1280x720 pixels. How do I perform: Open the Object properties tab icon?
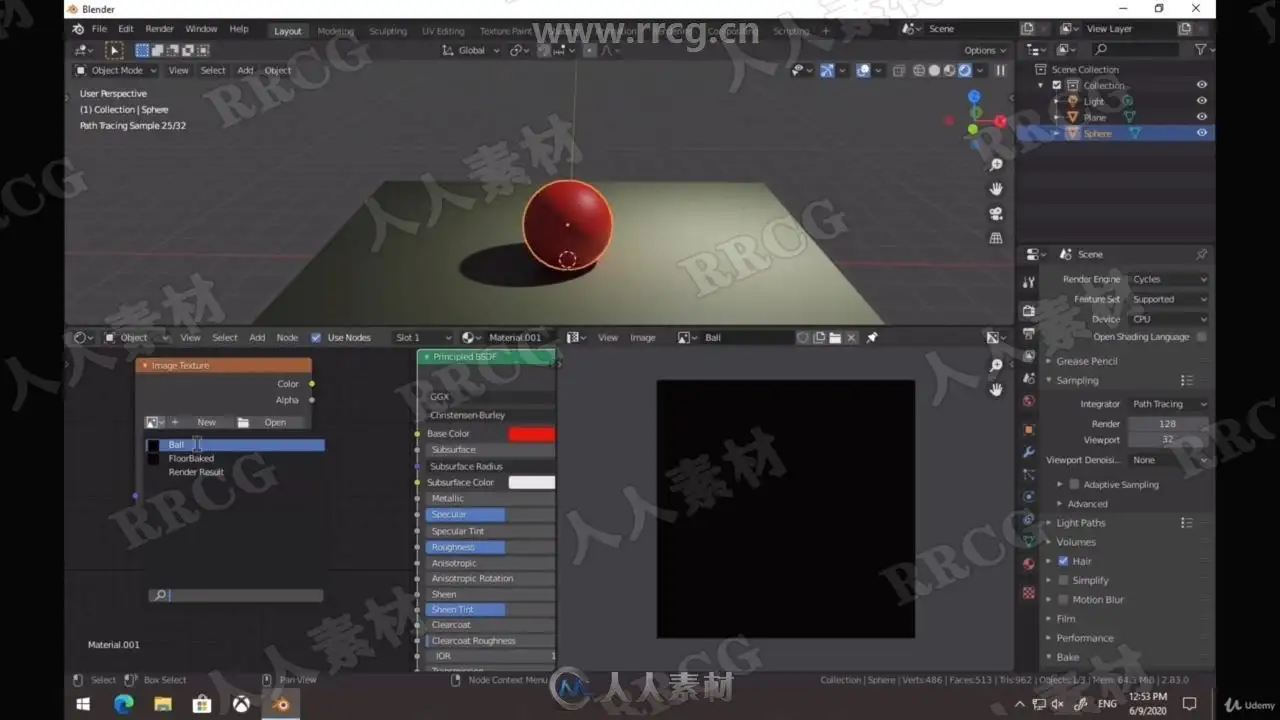[x=1028, y=430]
